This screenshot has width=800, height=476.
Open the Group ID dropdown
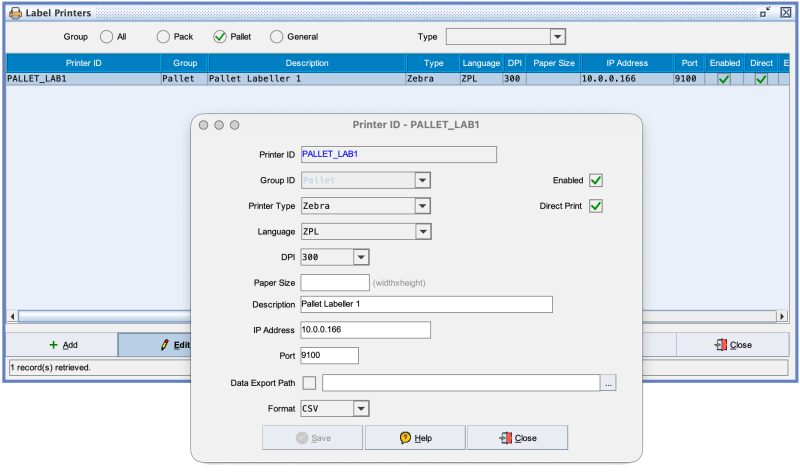point(422,180)
